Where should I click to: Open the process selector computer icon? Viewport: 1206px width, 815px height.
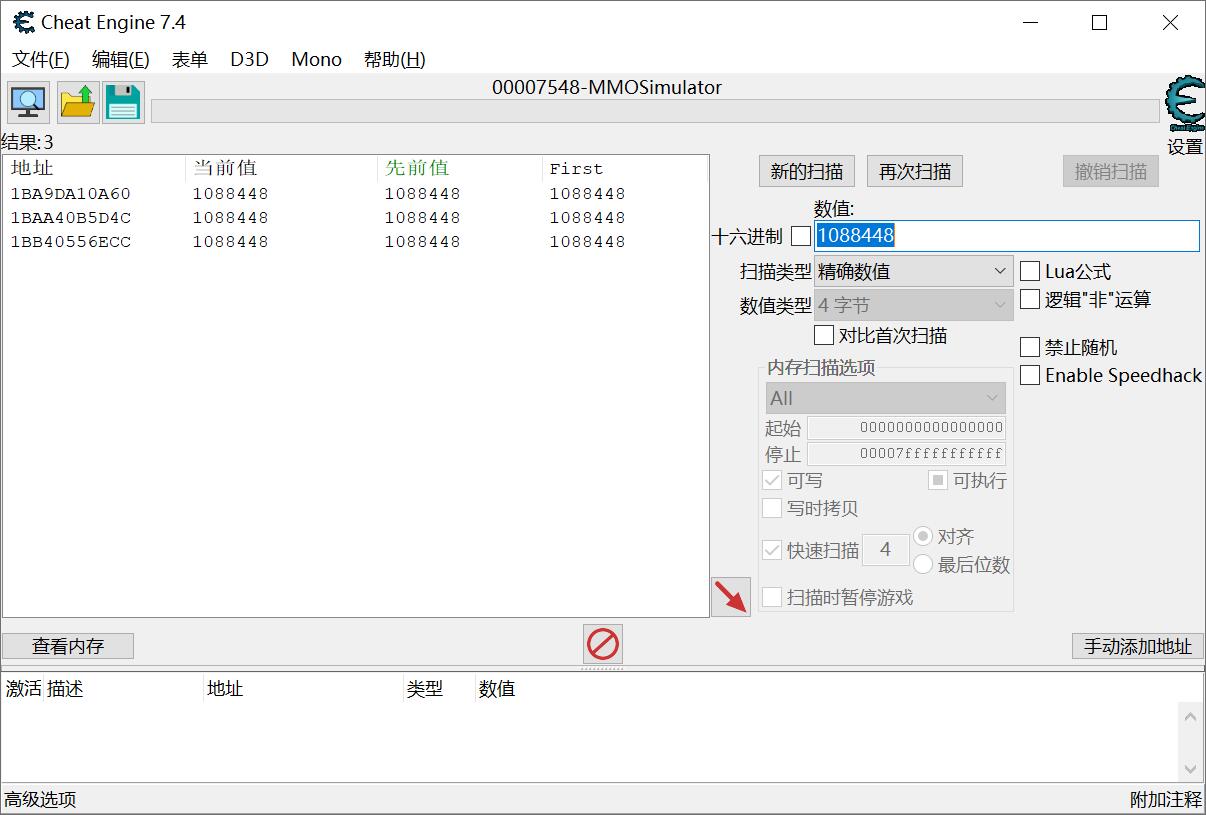[x=28, y=102]
